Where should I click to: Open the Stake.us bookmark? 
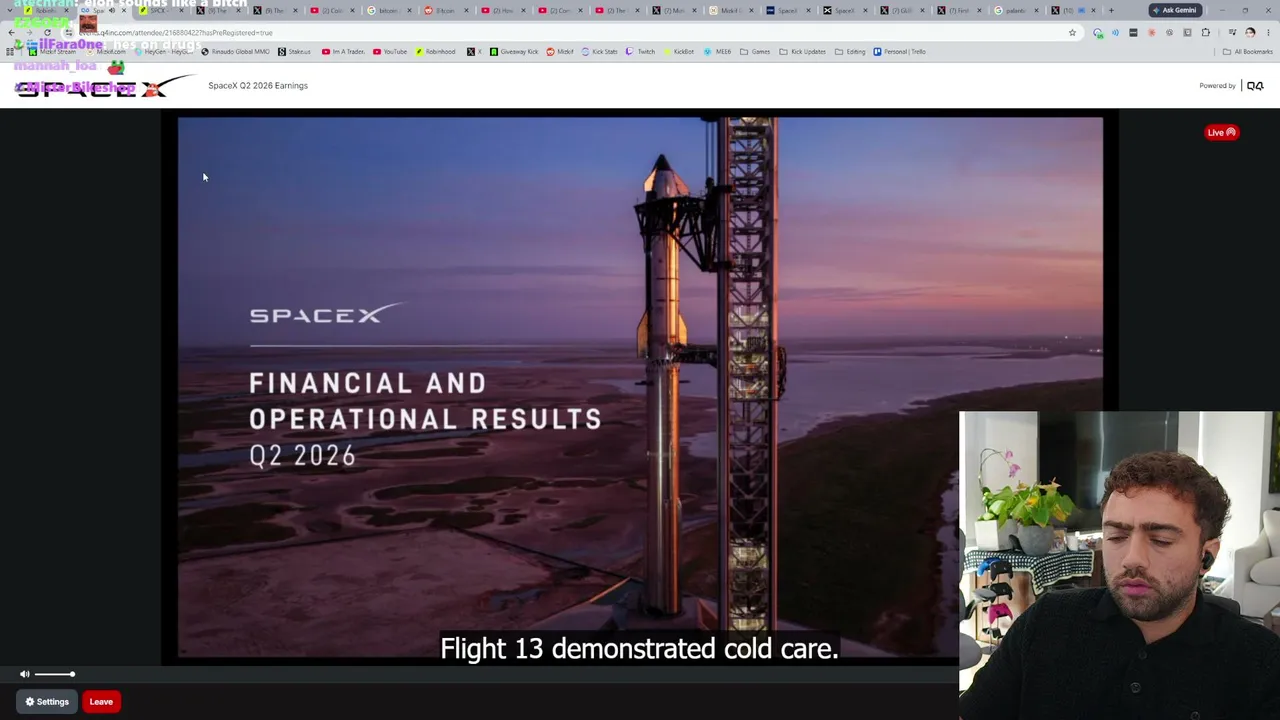294,52
